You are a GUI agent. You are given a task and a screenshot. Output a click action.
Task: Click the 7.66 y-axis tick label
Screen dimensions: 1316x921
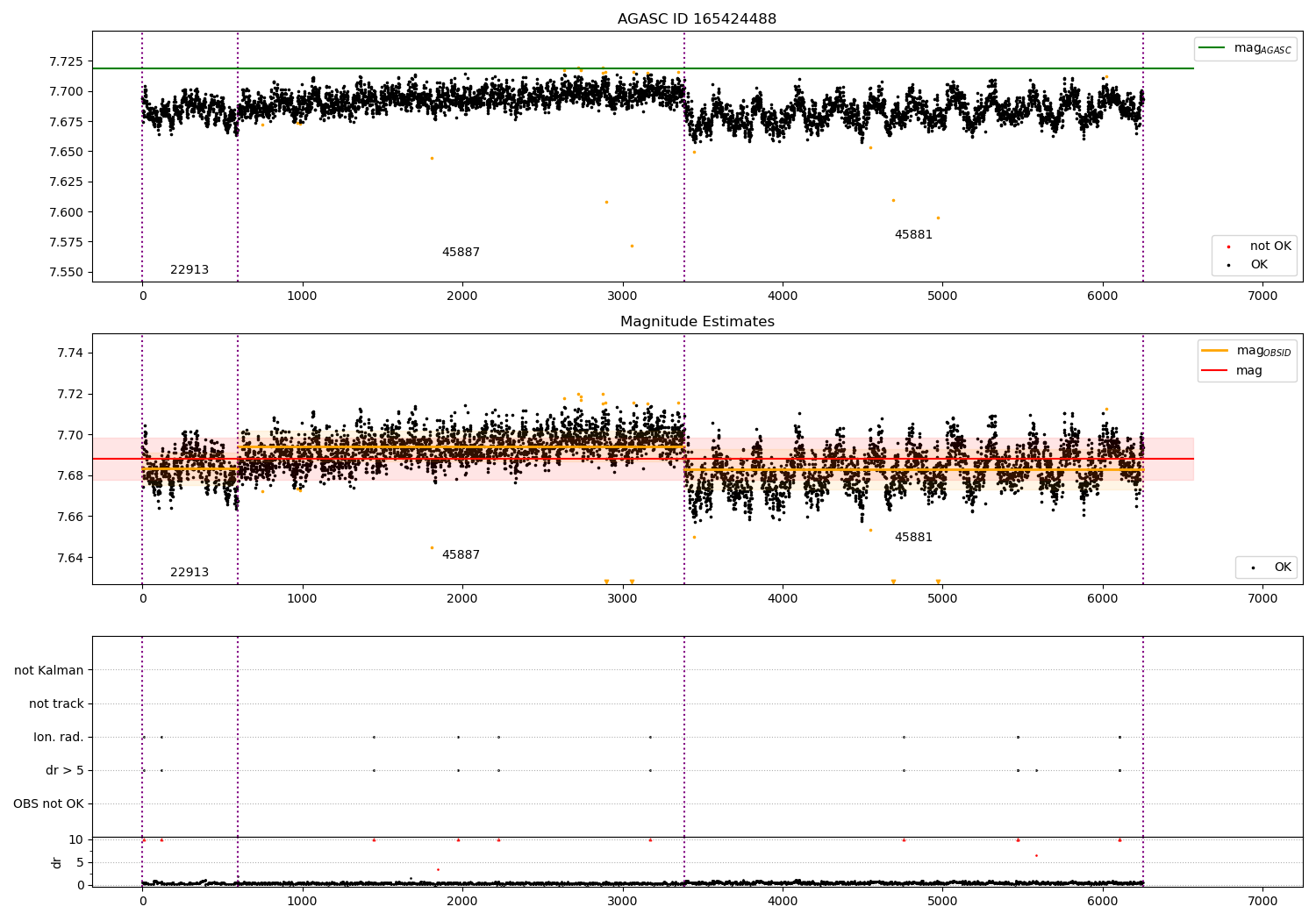(x=70, y=517)
